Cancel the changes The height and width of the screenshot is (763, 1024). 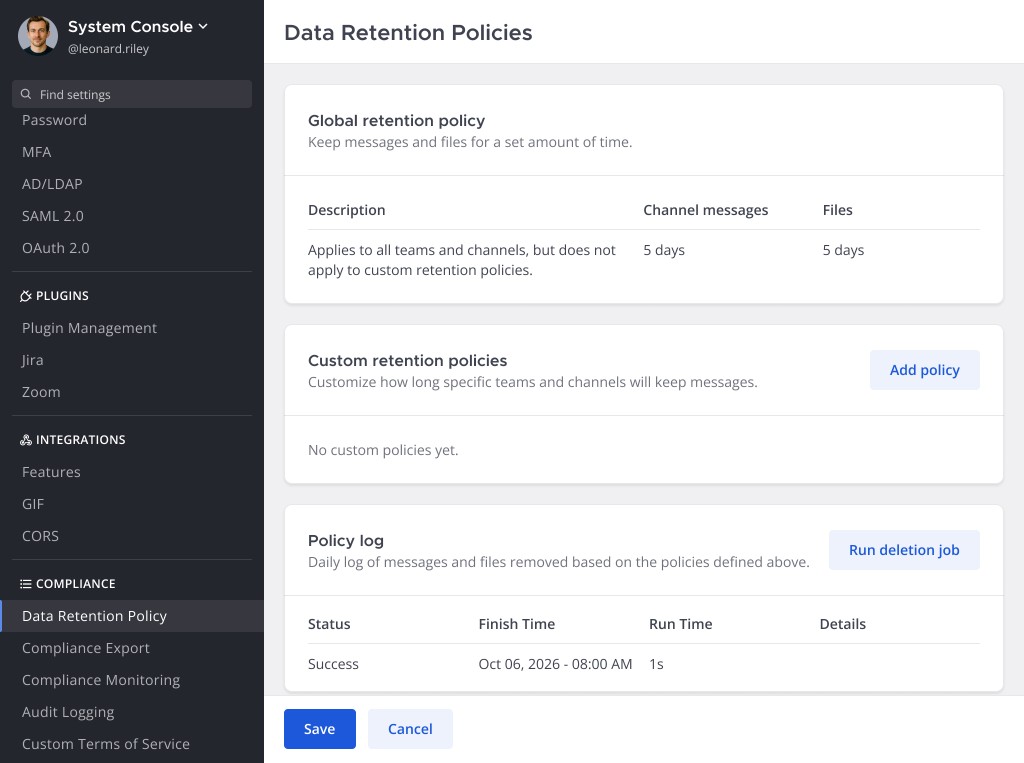click(410, 729)
